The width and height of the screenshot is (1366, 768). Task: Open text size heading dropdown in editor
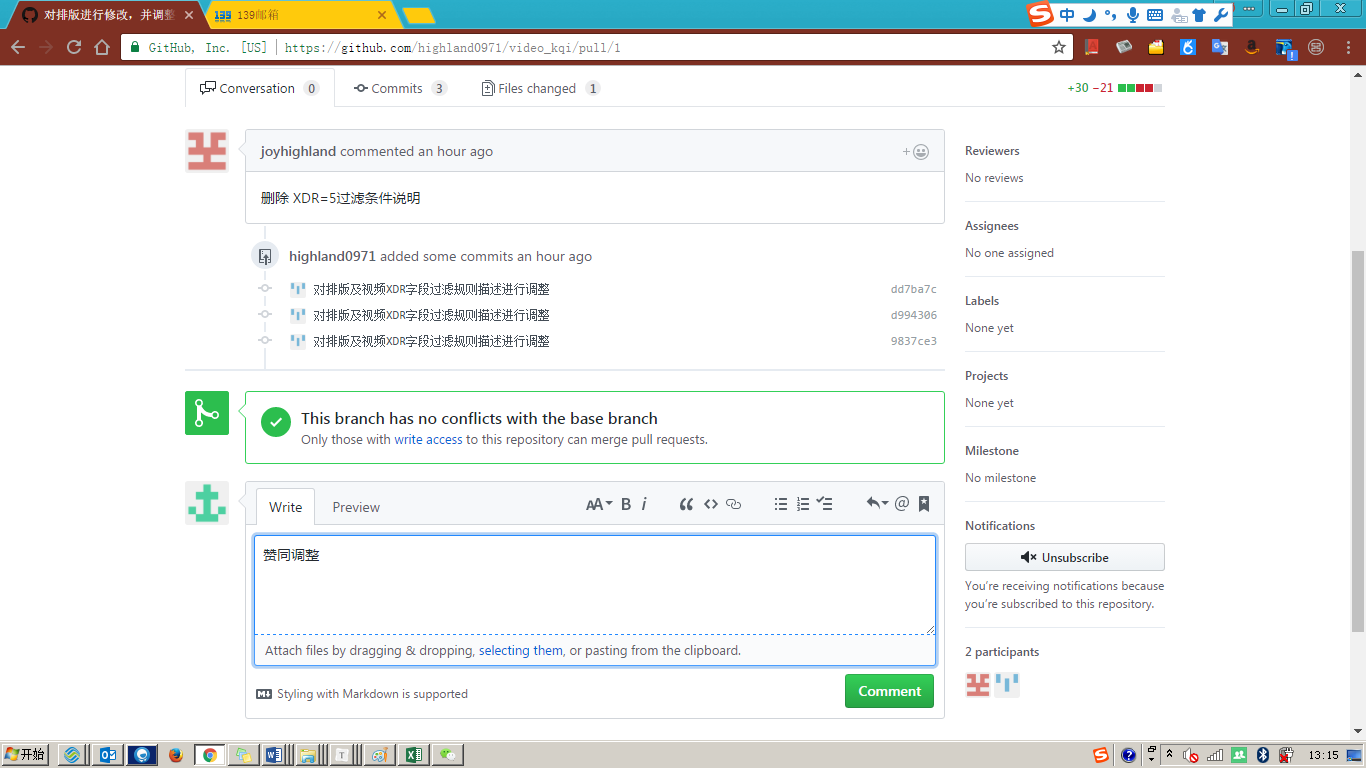(598, 504)
